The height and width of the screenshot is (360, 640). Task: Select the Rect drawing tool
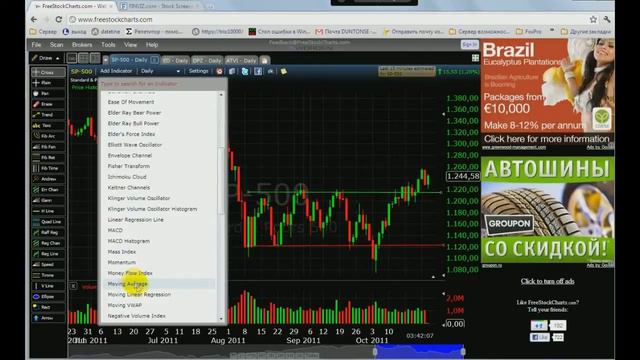[x=48, y=307]
